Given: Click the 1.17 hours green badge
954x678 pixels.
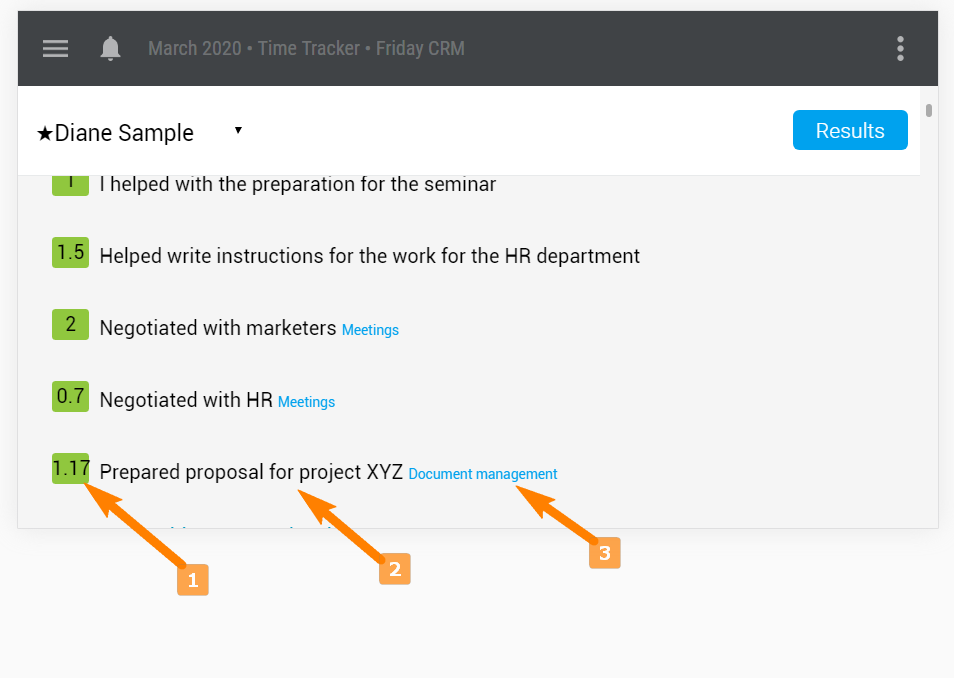Looking at the screenshot, I should pyautogui.click(x=71, y=469).
